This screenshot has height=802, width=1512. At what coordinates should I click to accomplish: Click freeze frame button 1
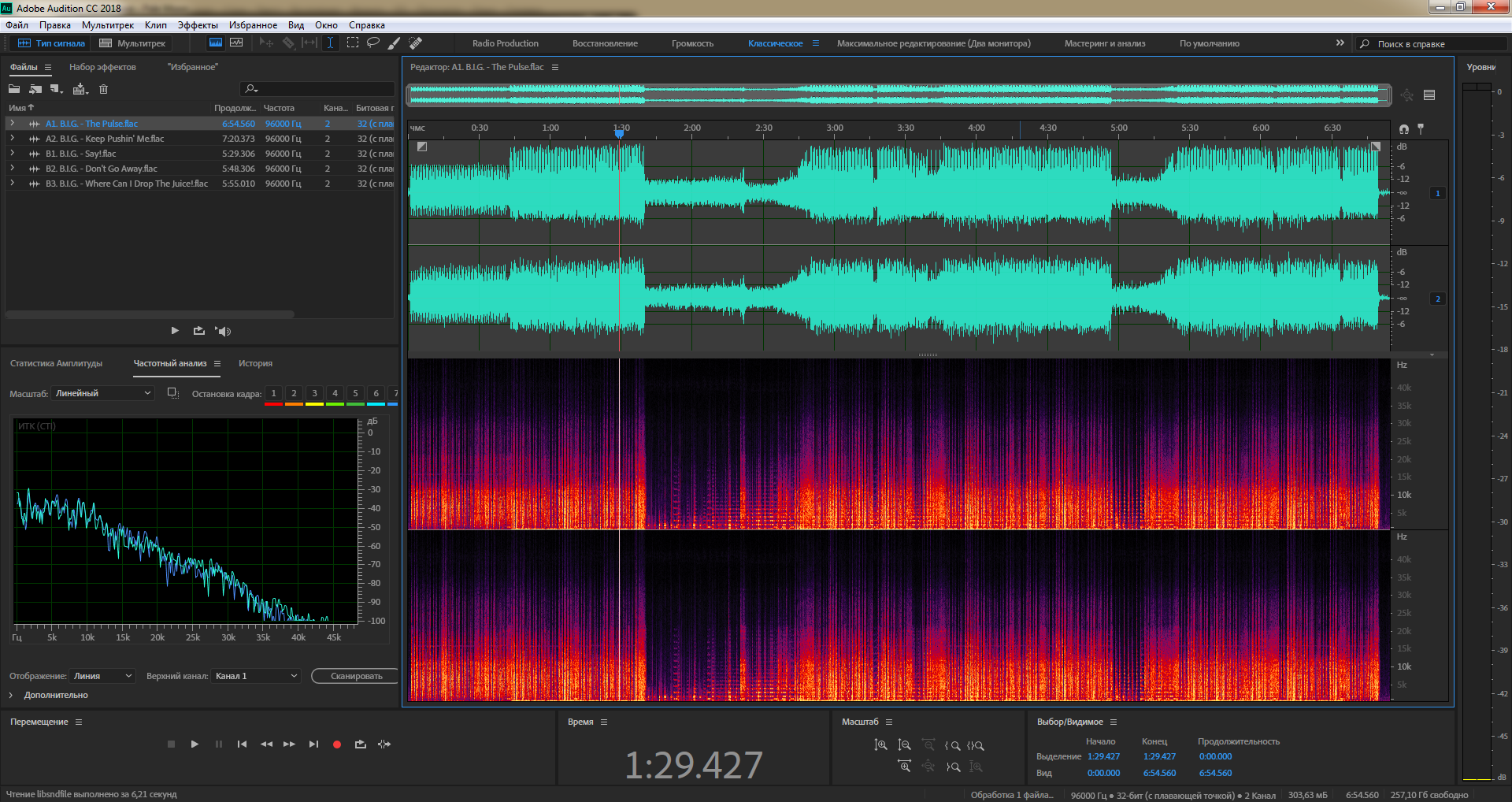(x=273, y=393)
